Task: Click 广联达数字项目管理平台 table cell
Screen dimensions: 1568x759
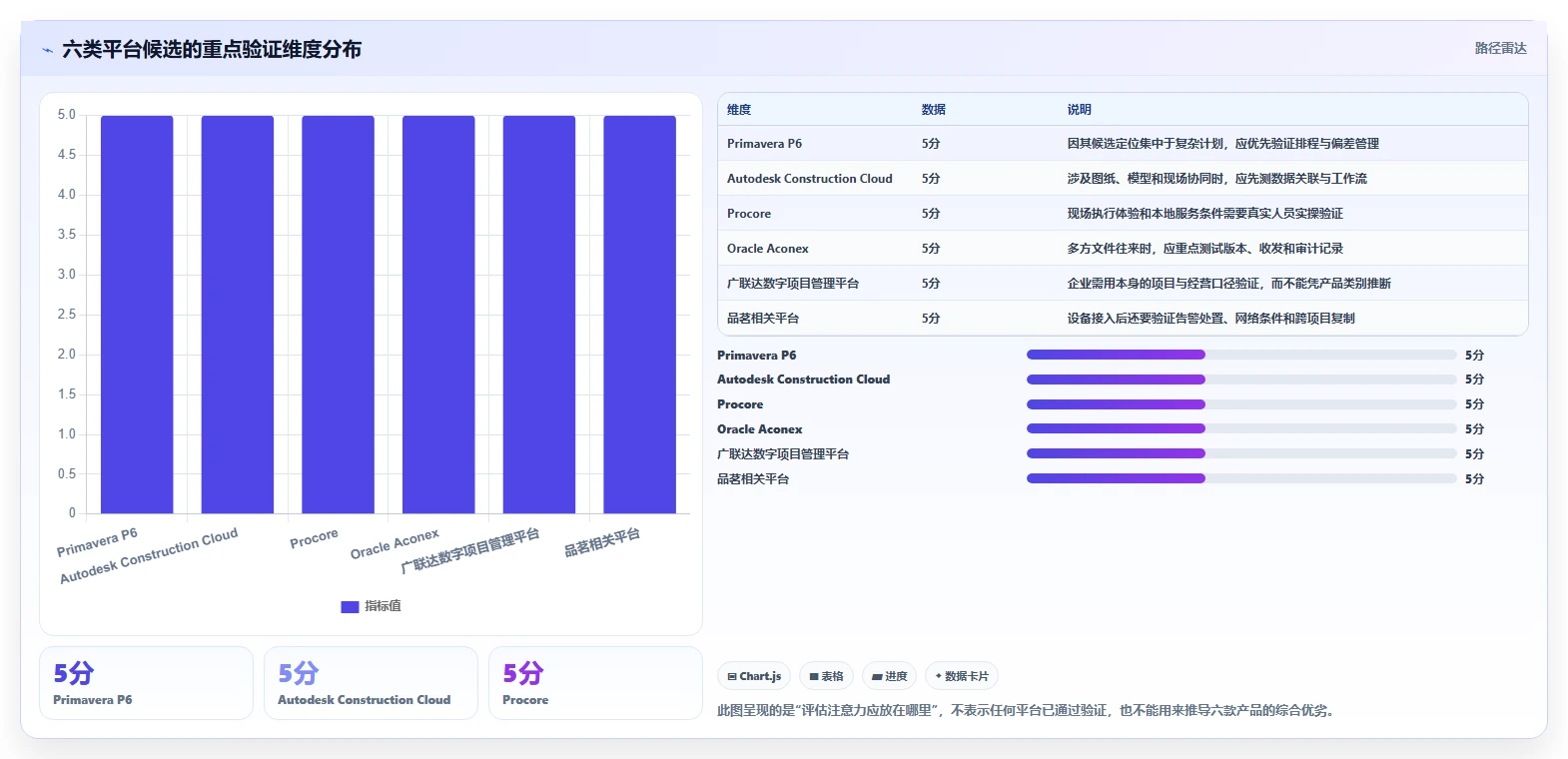Action: pyautogui.click(x=793, y=284)
